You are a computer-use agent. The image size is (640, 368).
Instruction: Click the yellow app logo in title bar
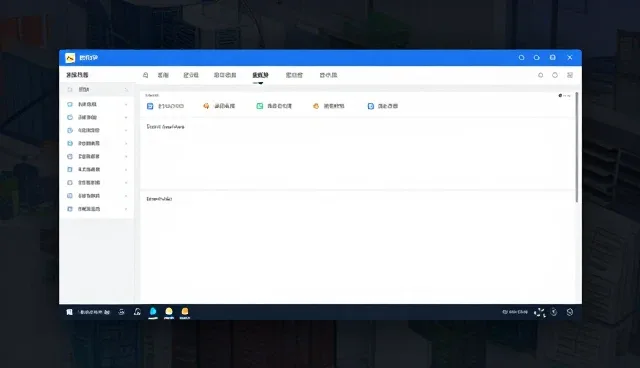(70, 58)
